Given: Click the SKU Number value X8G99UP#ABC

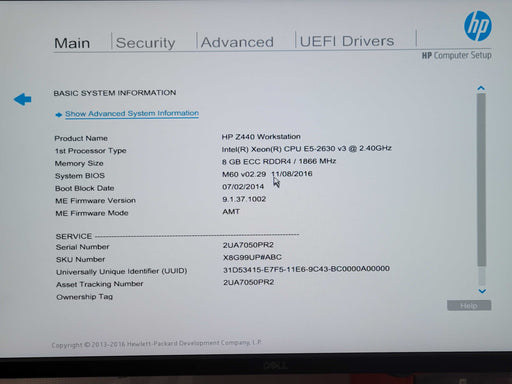Looking at the screenshot, I should [252, 257].
